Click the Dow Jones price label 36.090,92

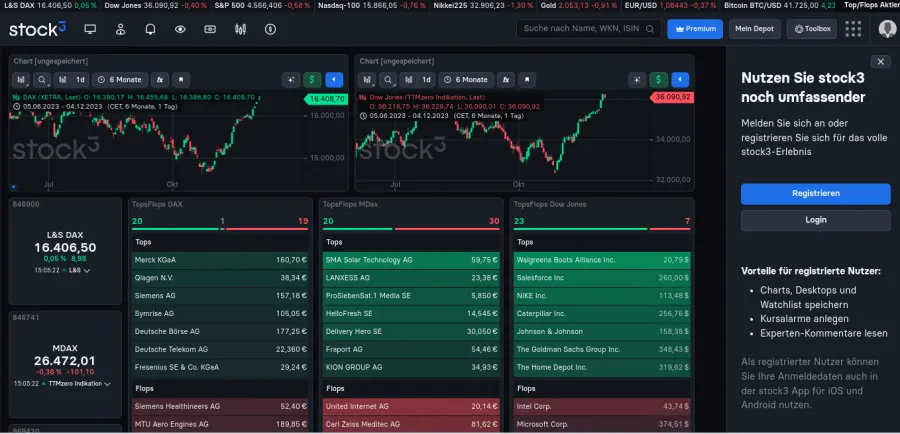click(x=672, y=98)
